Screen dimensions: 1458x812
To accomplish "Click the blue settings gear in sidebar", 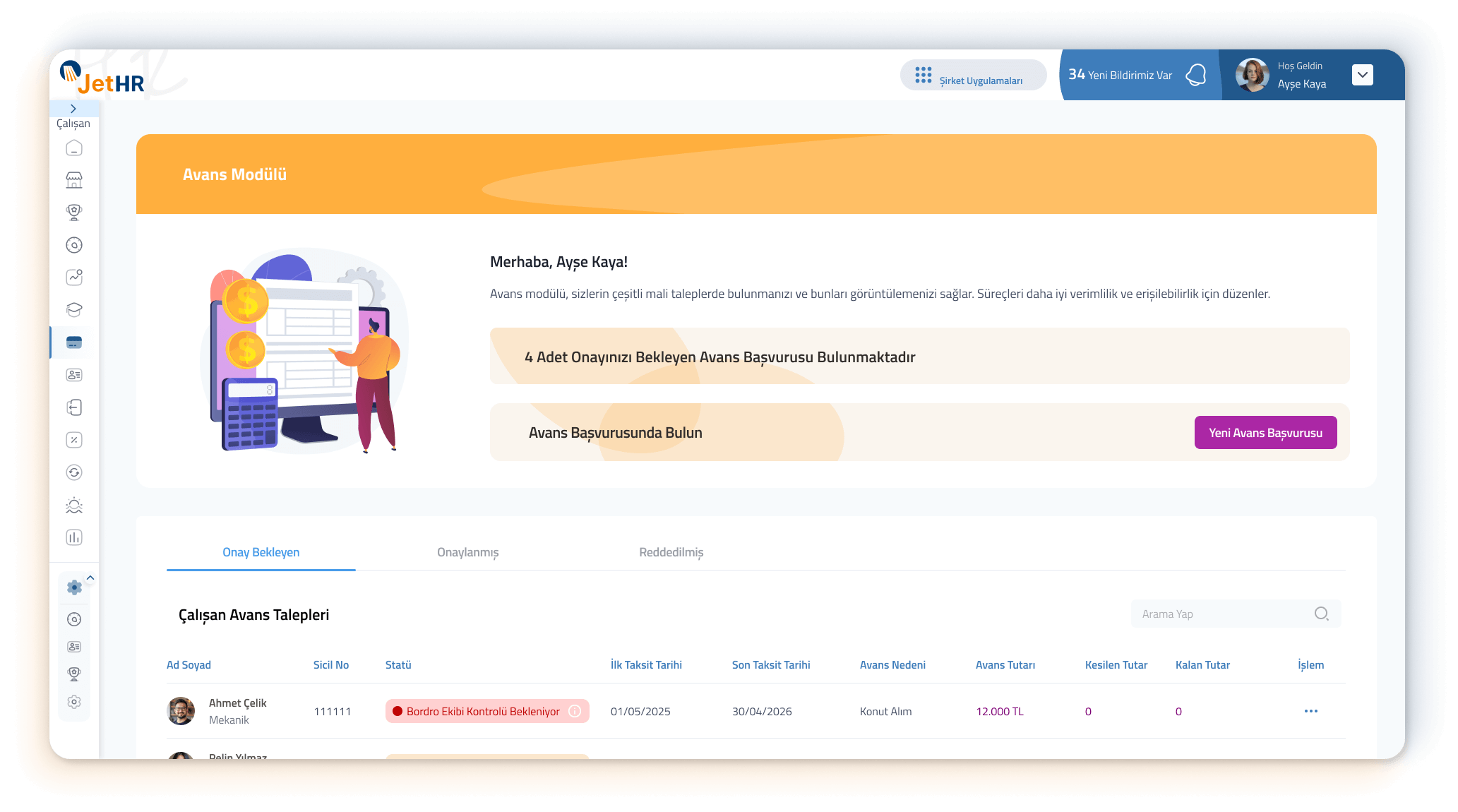I will click(x=74, y=587).
